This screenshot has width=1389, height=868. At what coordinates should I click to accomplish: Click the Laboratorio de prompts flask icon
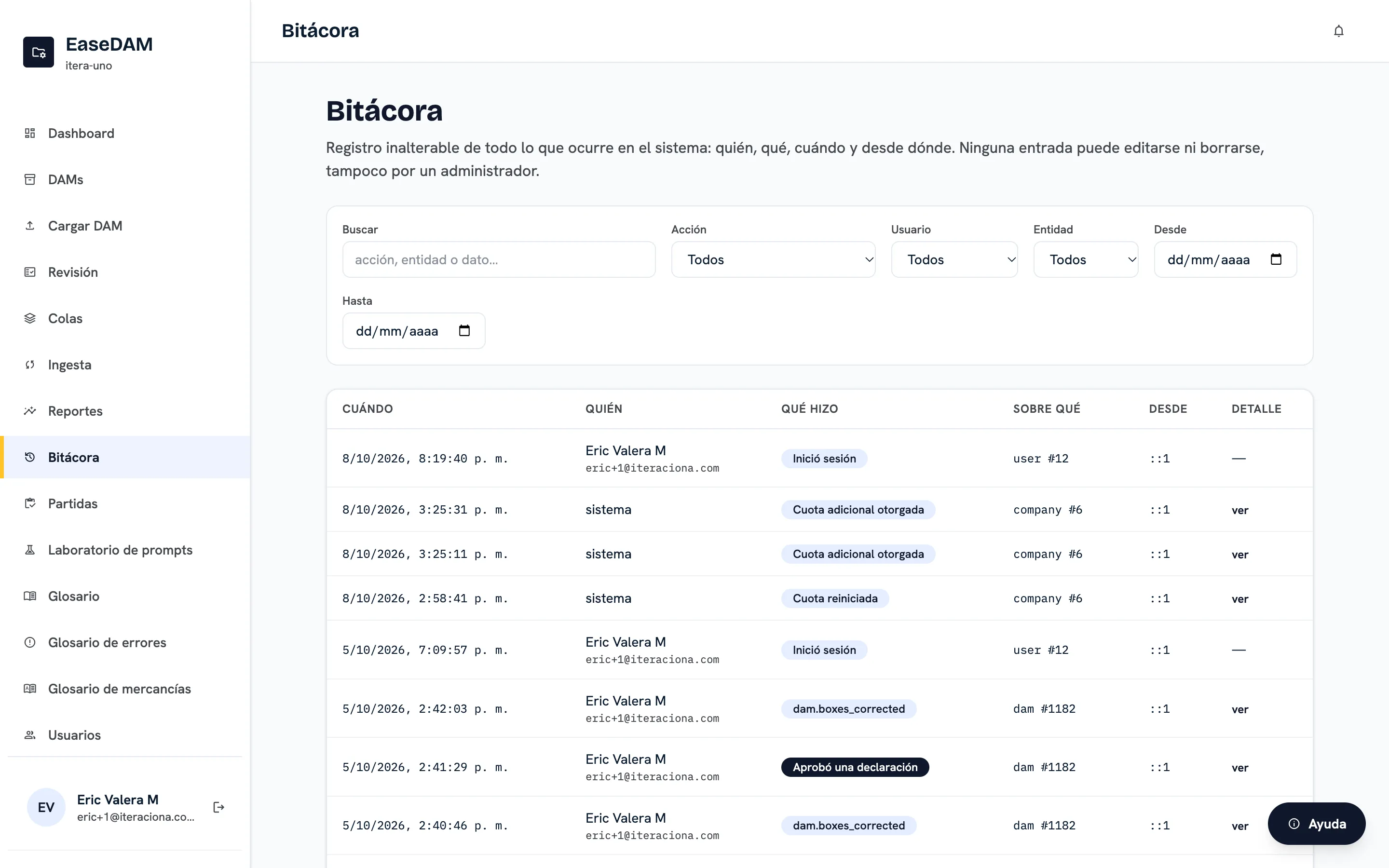30,550
